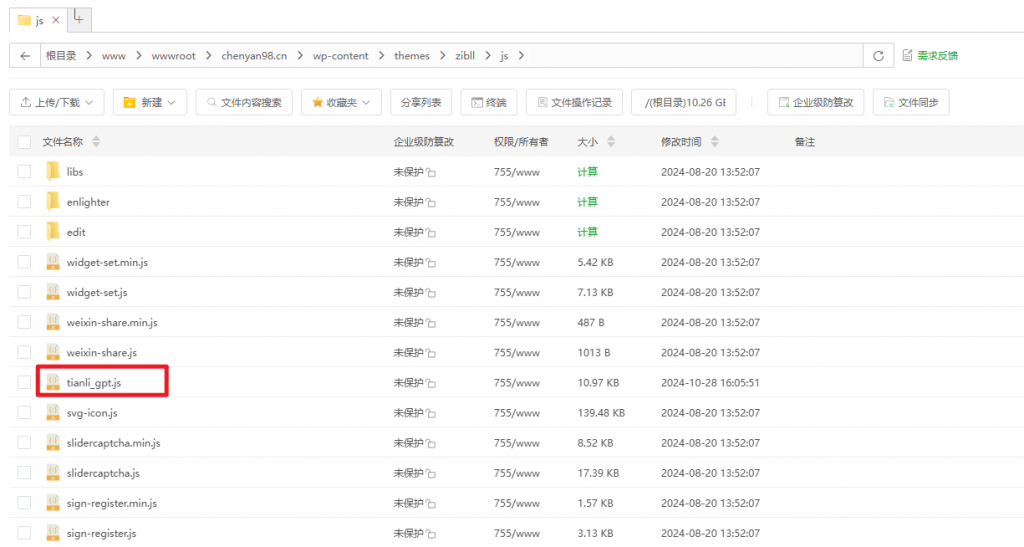Click the lock icon for libs row
1024x547 pixels.
click(x=431, y=172)
